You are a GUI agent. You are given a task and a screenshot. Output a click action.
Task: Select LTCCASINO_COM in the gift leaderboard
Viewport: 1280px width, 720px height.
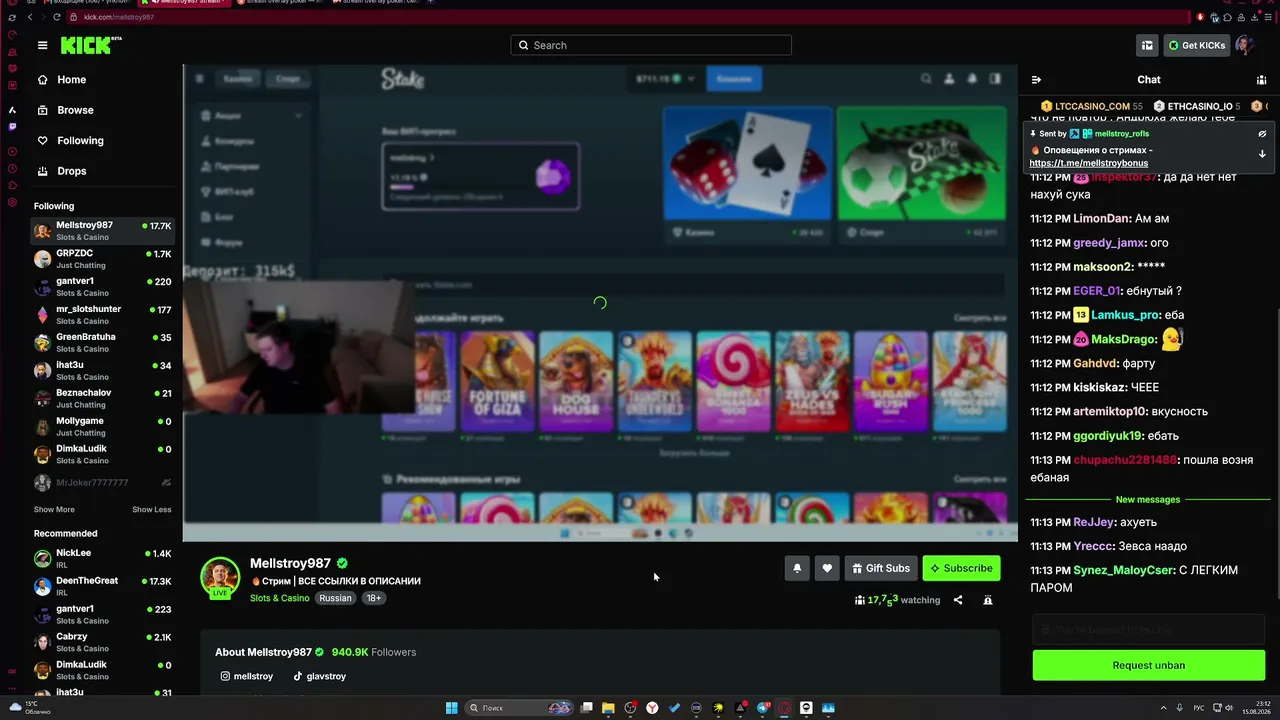[1092, 106]
